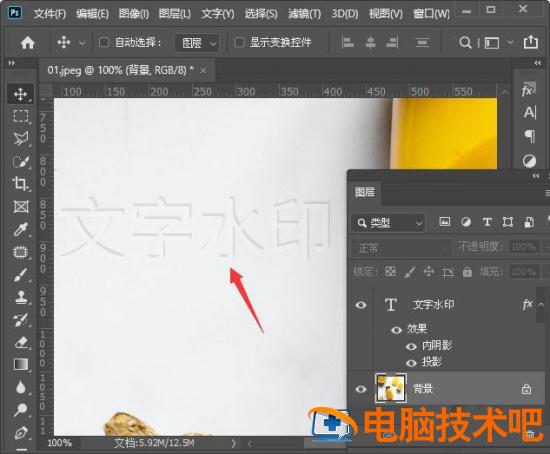
Task: Enable the 显示变换控件 checkbox
Action: (x=239, y=42)
